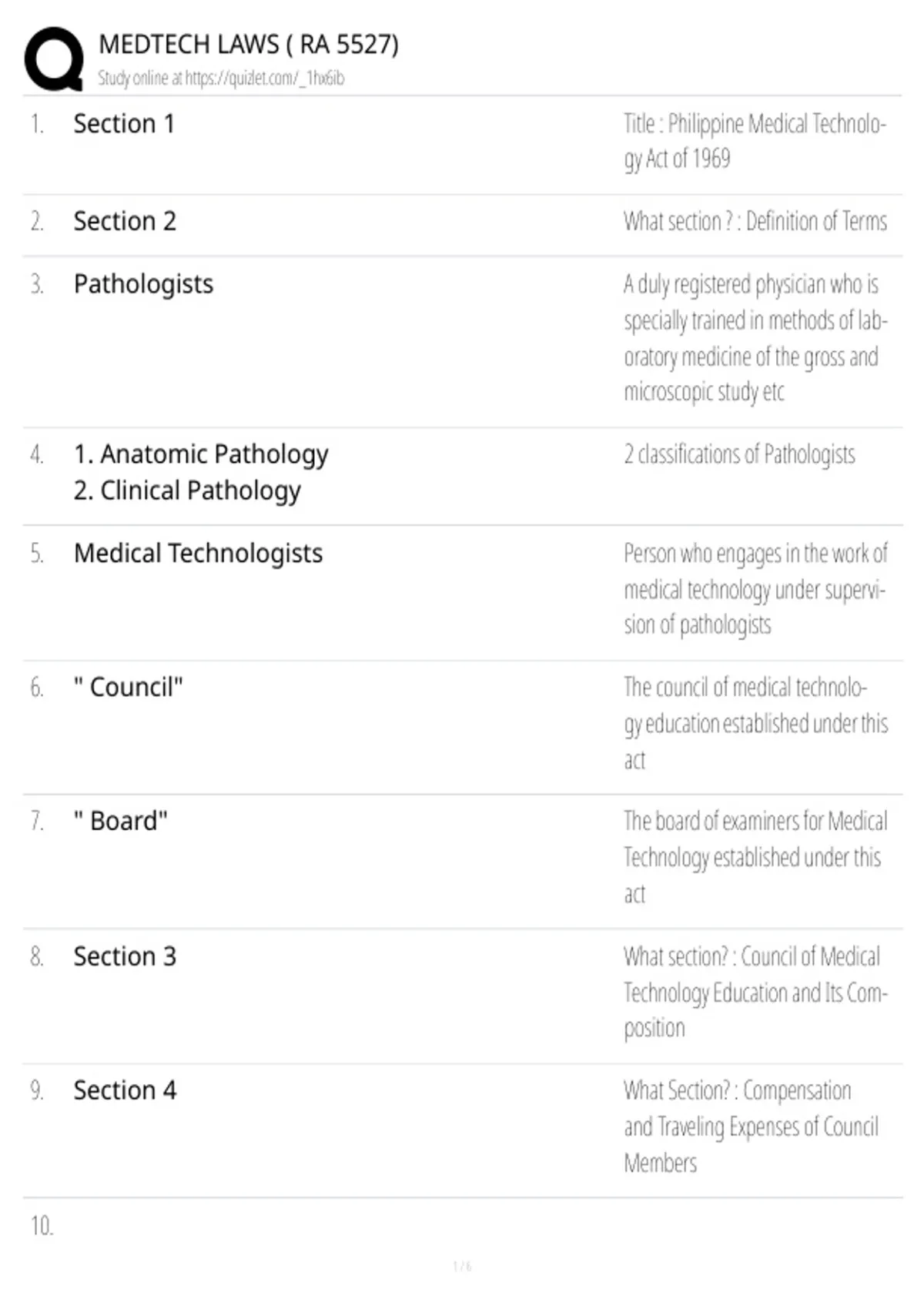This screenshot has width=924, height=1309.
Task: Select the Medical Technologists term
Action: coord(198,554)
